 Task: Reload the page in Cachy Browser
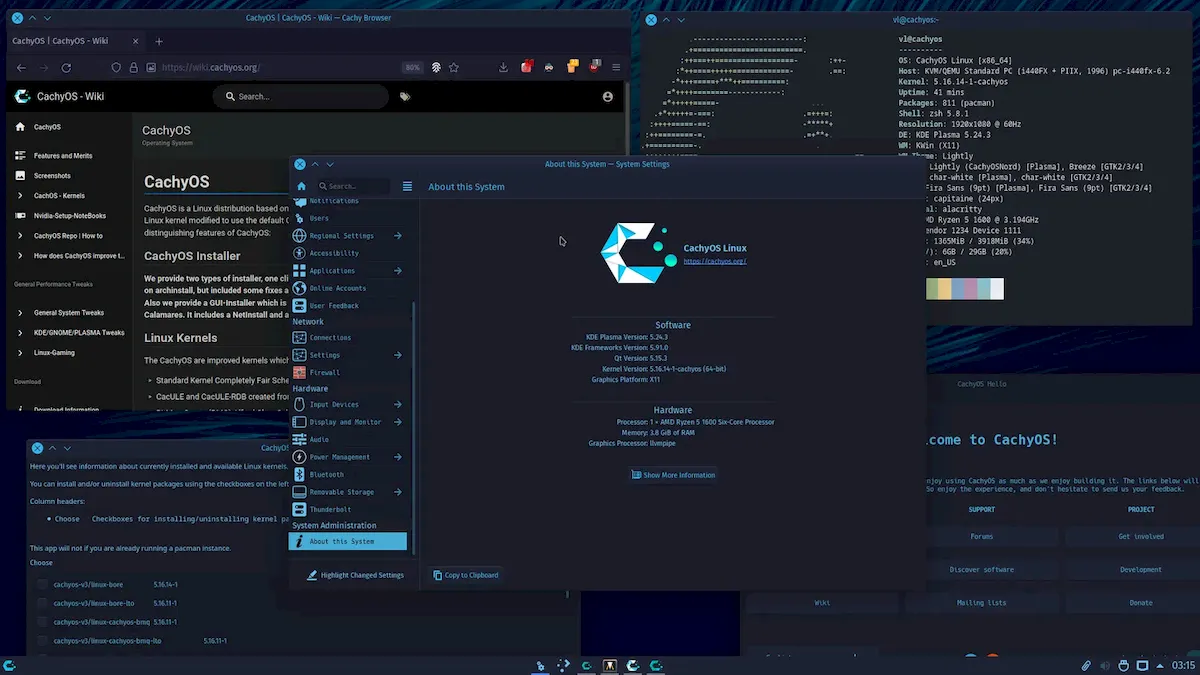[66, 68]
